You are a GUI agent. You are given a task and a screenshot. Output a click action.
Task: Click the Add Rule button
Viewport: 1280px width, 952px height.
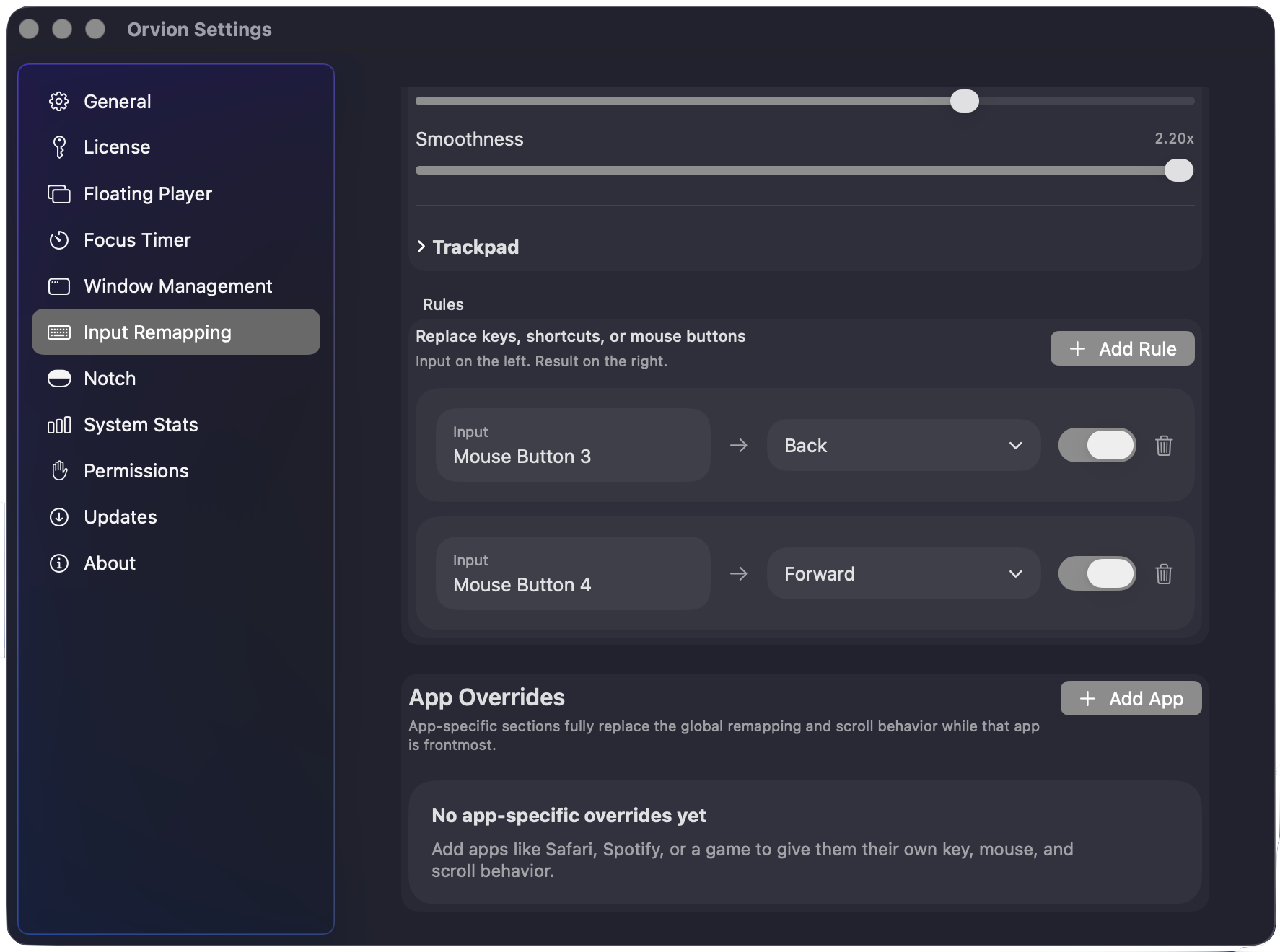(x=1122, y=349)
